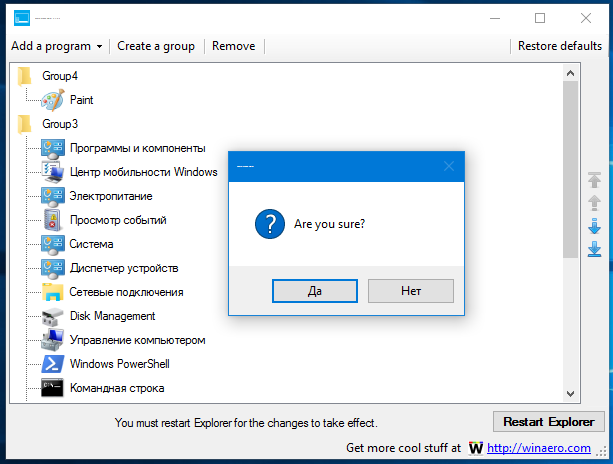Click the move-up arrow icon

pos(594,203)
